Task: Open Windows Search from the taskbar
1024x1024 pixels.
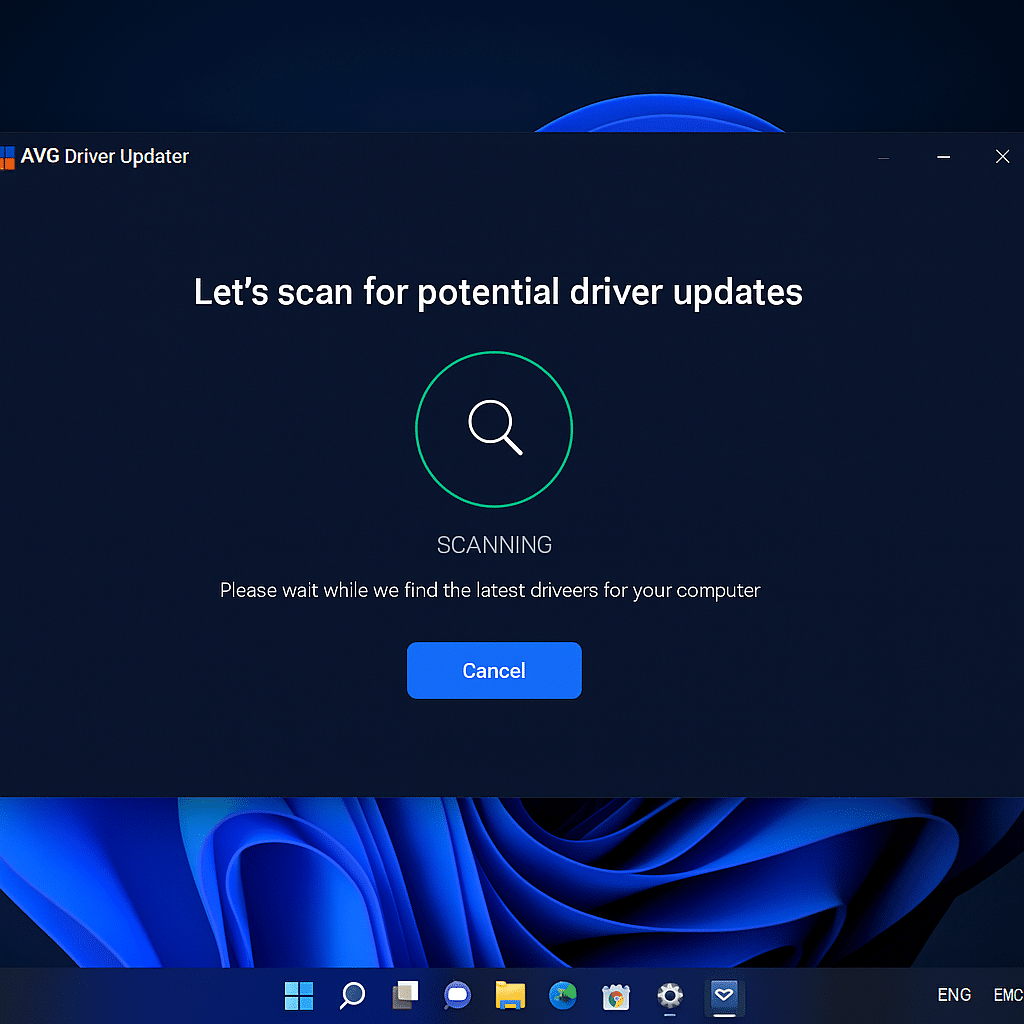Action: point(351,996)
